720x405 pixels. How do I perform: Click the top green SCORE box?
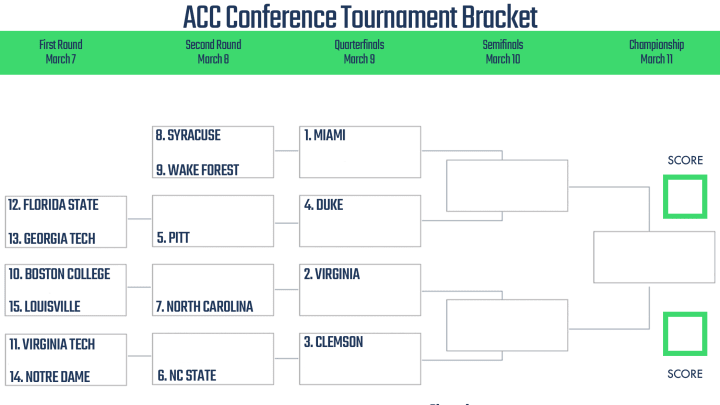(685, 197)
